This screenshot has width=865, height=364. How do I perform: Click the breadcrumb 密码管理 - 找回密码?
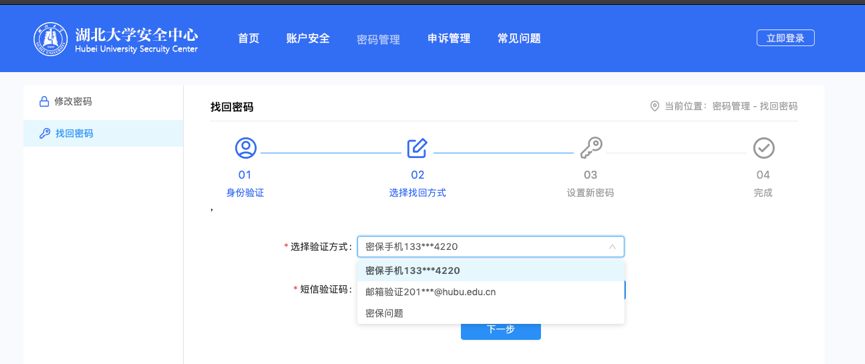tap(755, 106)
